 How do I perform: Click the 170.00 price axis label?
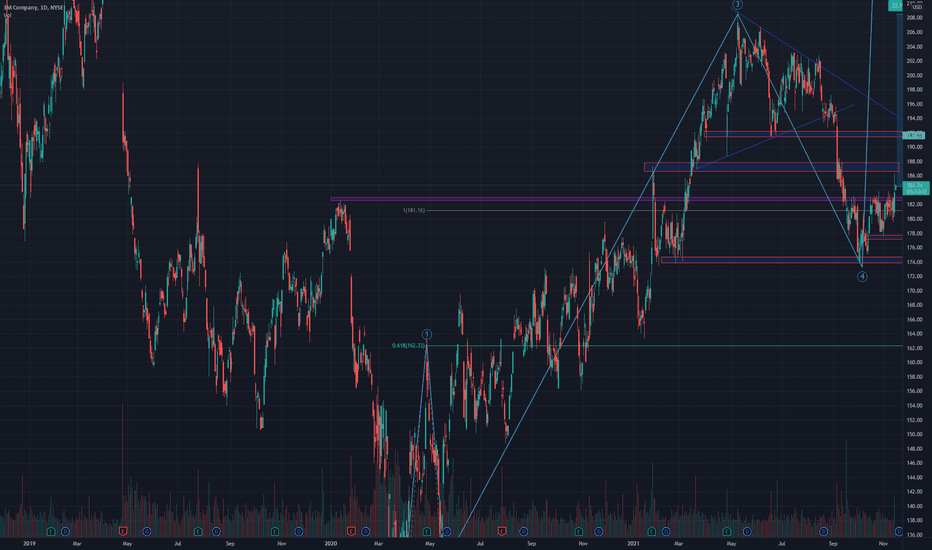coord(914,291)
